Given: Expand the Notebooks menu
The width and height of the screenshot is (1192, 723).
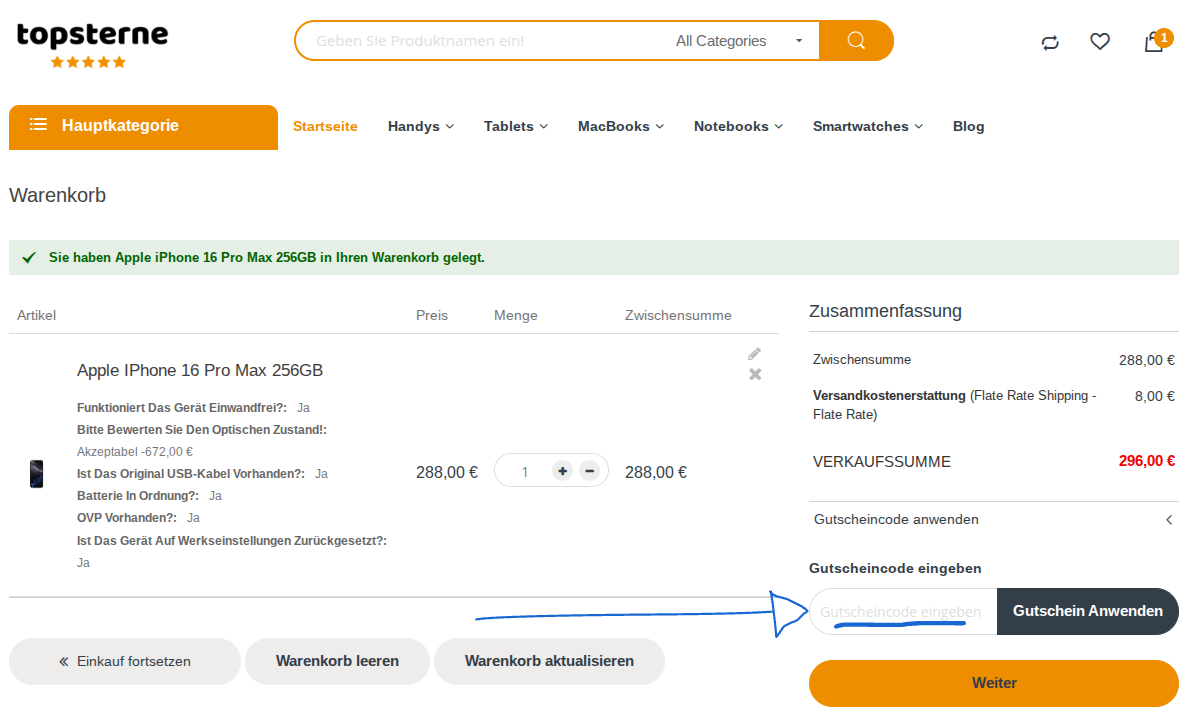Looking at the screenshot, I should click(737, 126).
